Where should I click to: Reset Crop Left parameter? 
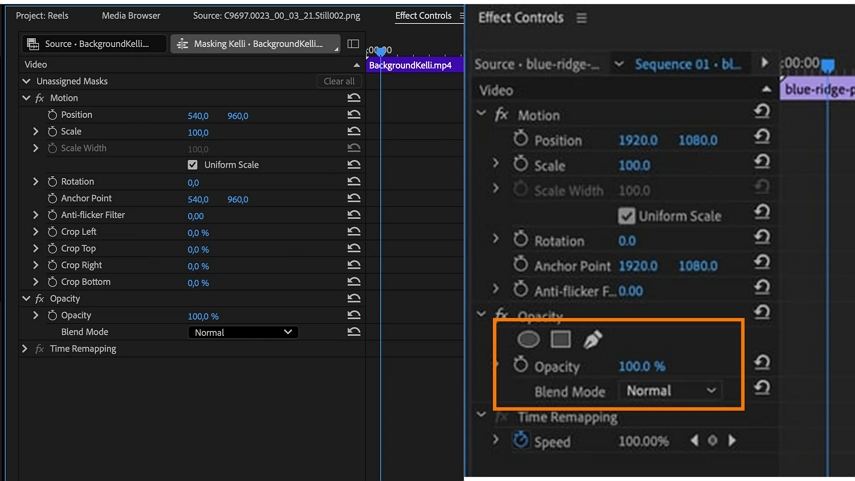[354, 232]
